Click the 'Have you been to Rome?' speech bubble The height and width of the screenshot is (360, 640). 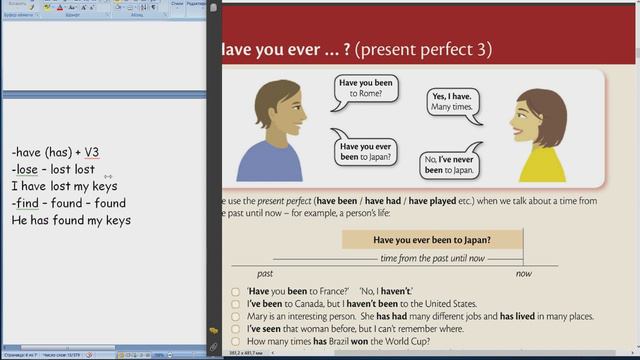(366, 88)
